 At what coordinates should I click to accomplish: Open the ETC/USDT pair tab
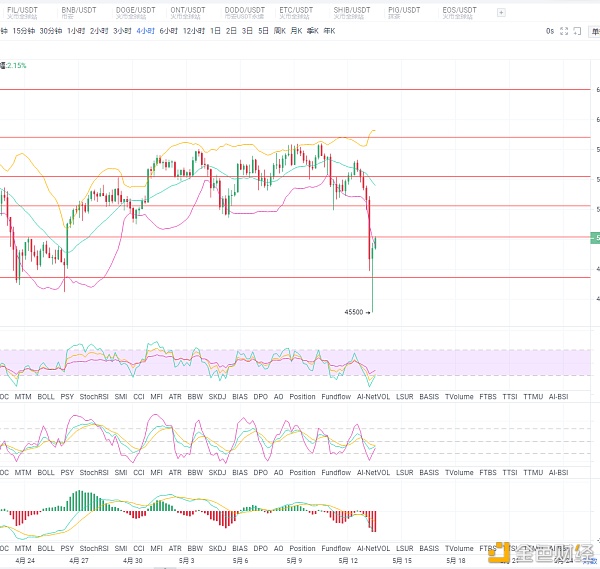pos(296,9)
